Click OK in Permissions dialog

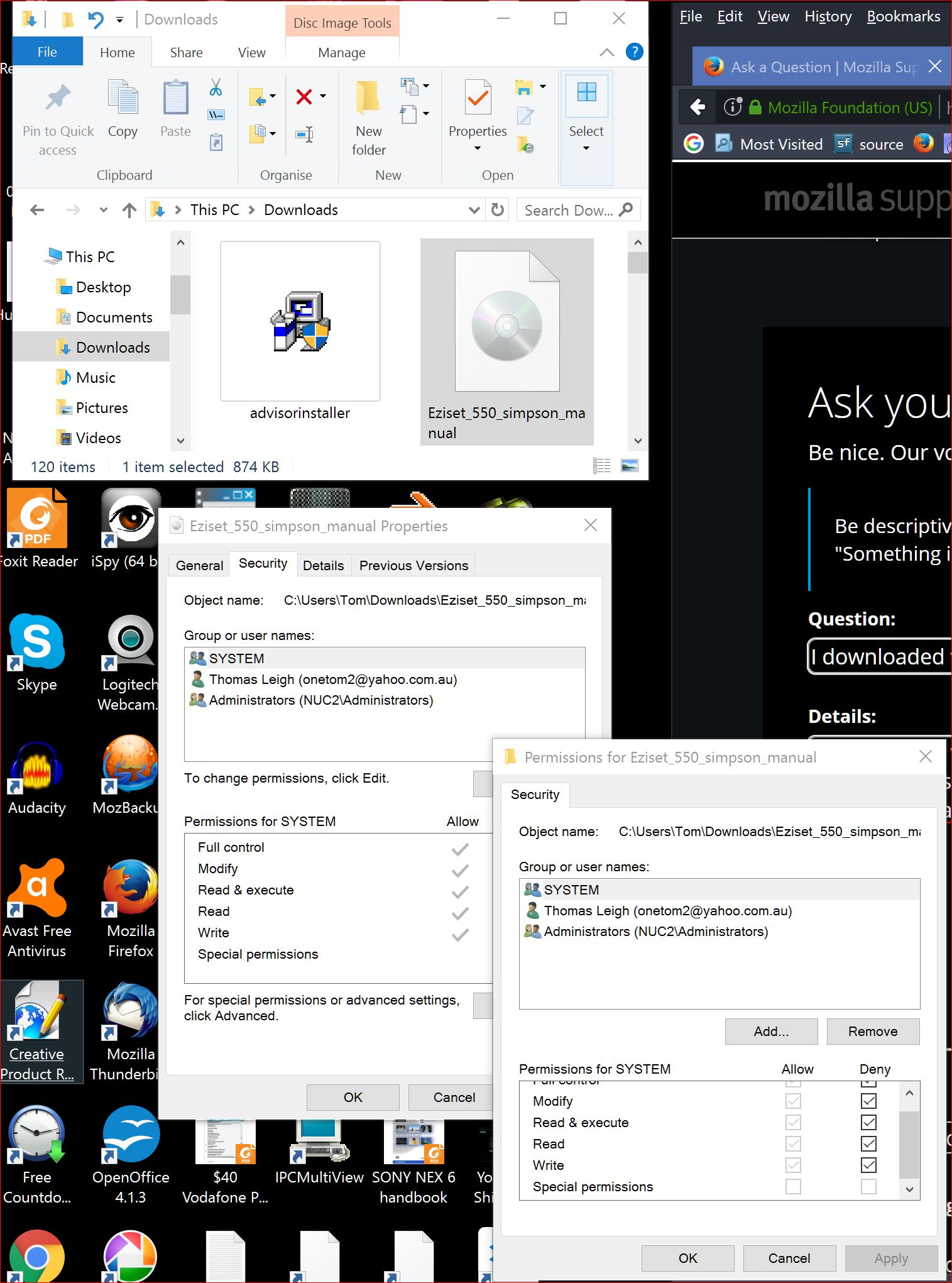tap(687, 1258)
